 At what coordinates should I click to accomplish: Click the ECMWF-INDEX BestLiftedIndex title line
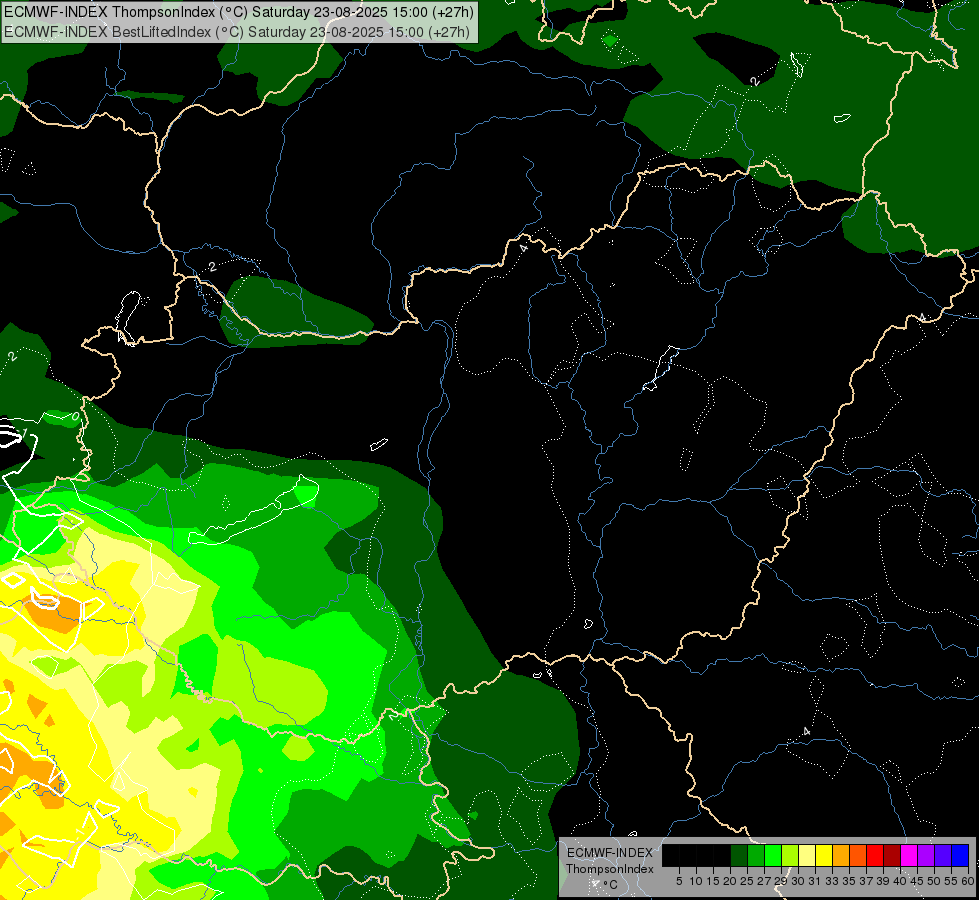pyautogui.click(x=237, y=31)
